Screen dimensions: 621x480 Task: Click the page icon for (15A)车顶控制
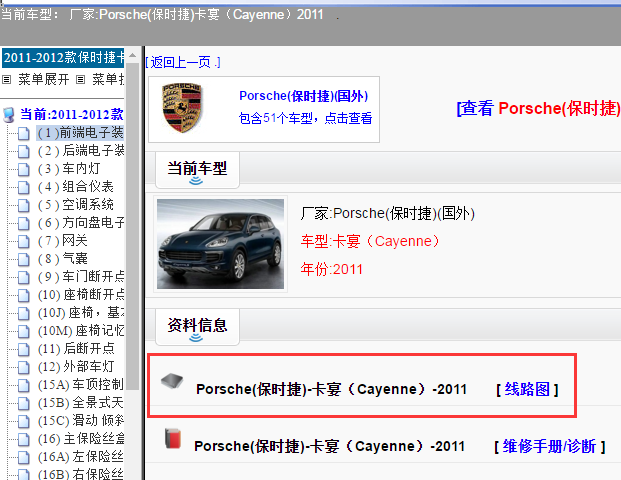click(x=24, y=385)
